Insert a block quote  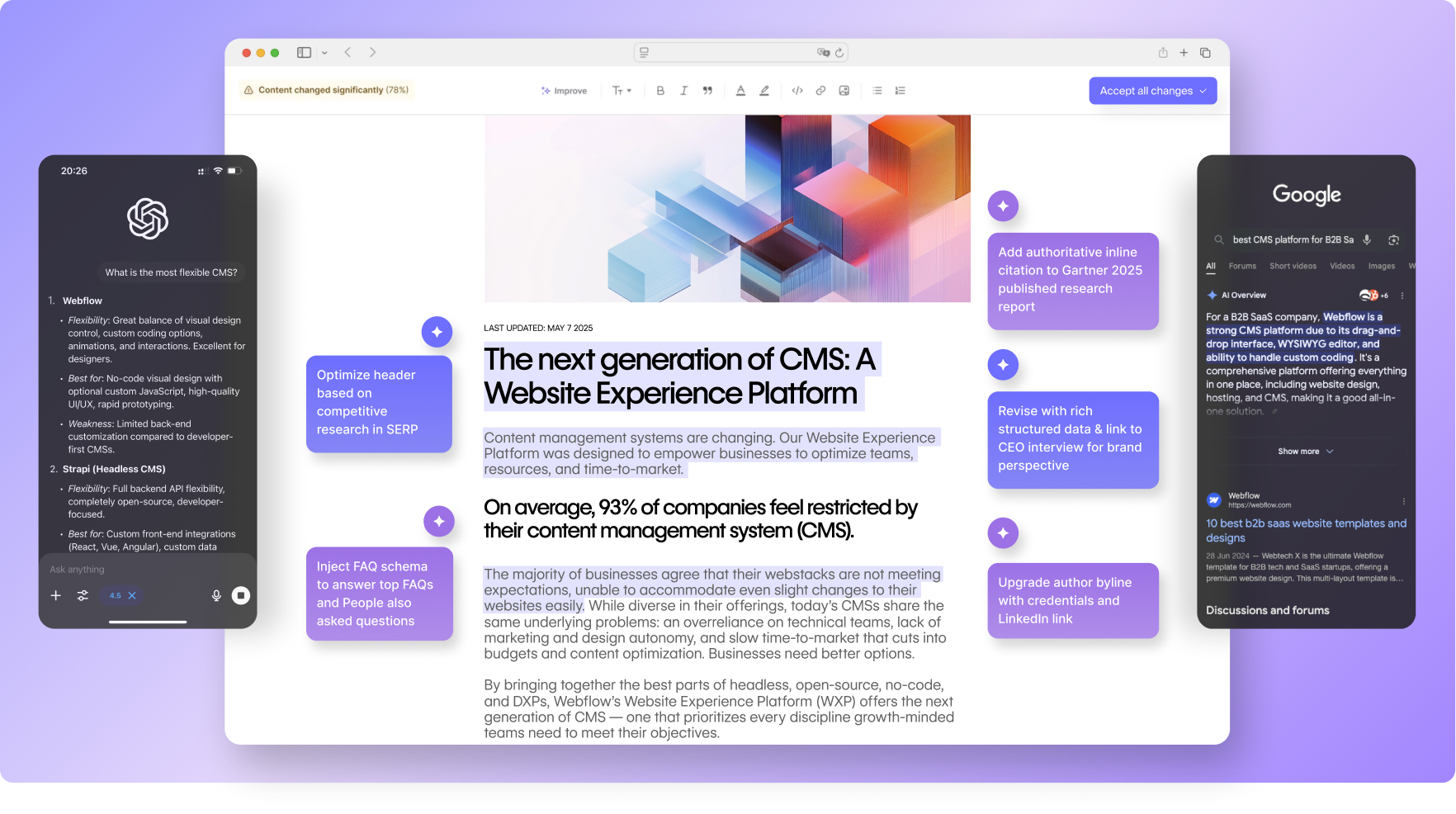(707, 91)
